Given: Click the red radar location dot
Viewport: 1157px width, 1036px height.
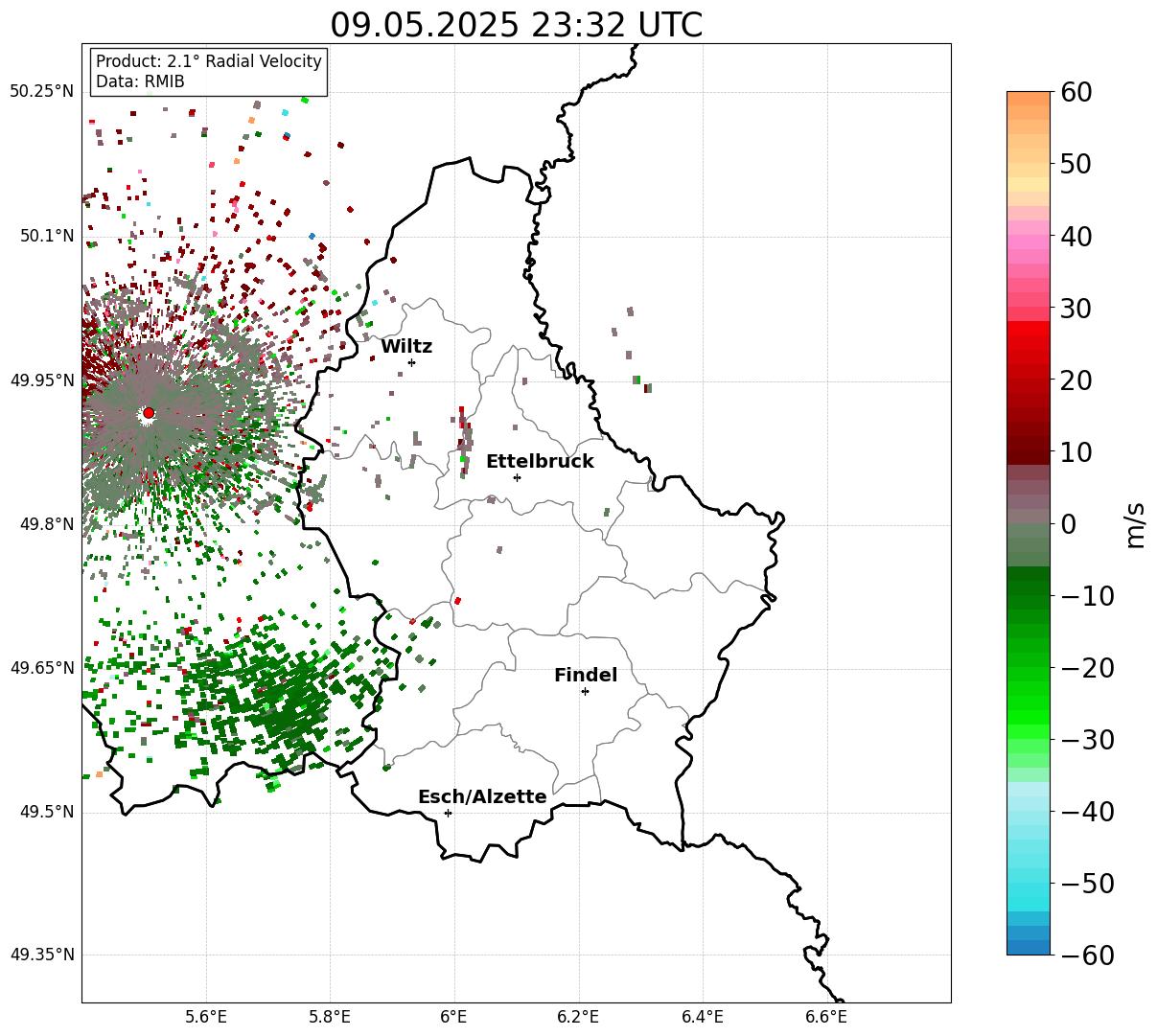Looking at the screenshot, I should point(149,413).
